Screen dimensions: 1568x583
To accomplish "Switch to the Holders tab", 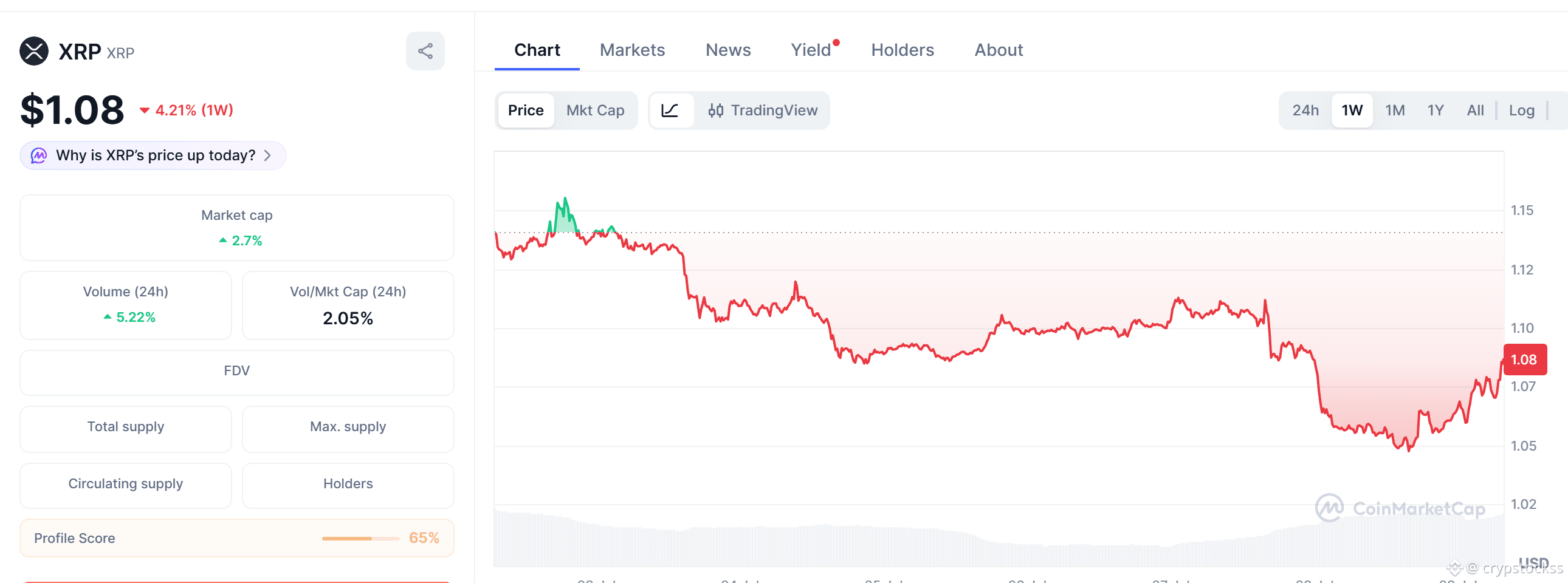I will 902,50.
